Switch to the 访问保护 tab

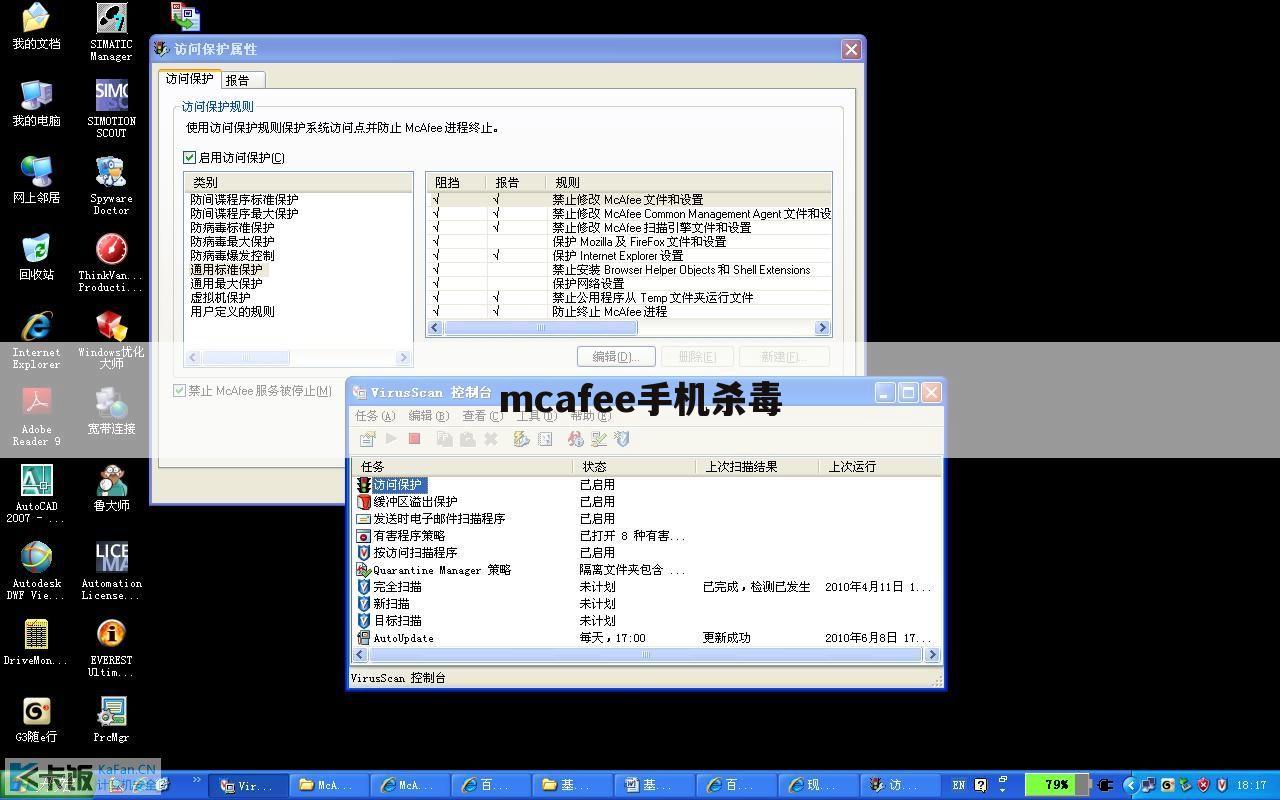189,79
